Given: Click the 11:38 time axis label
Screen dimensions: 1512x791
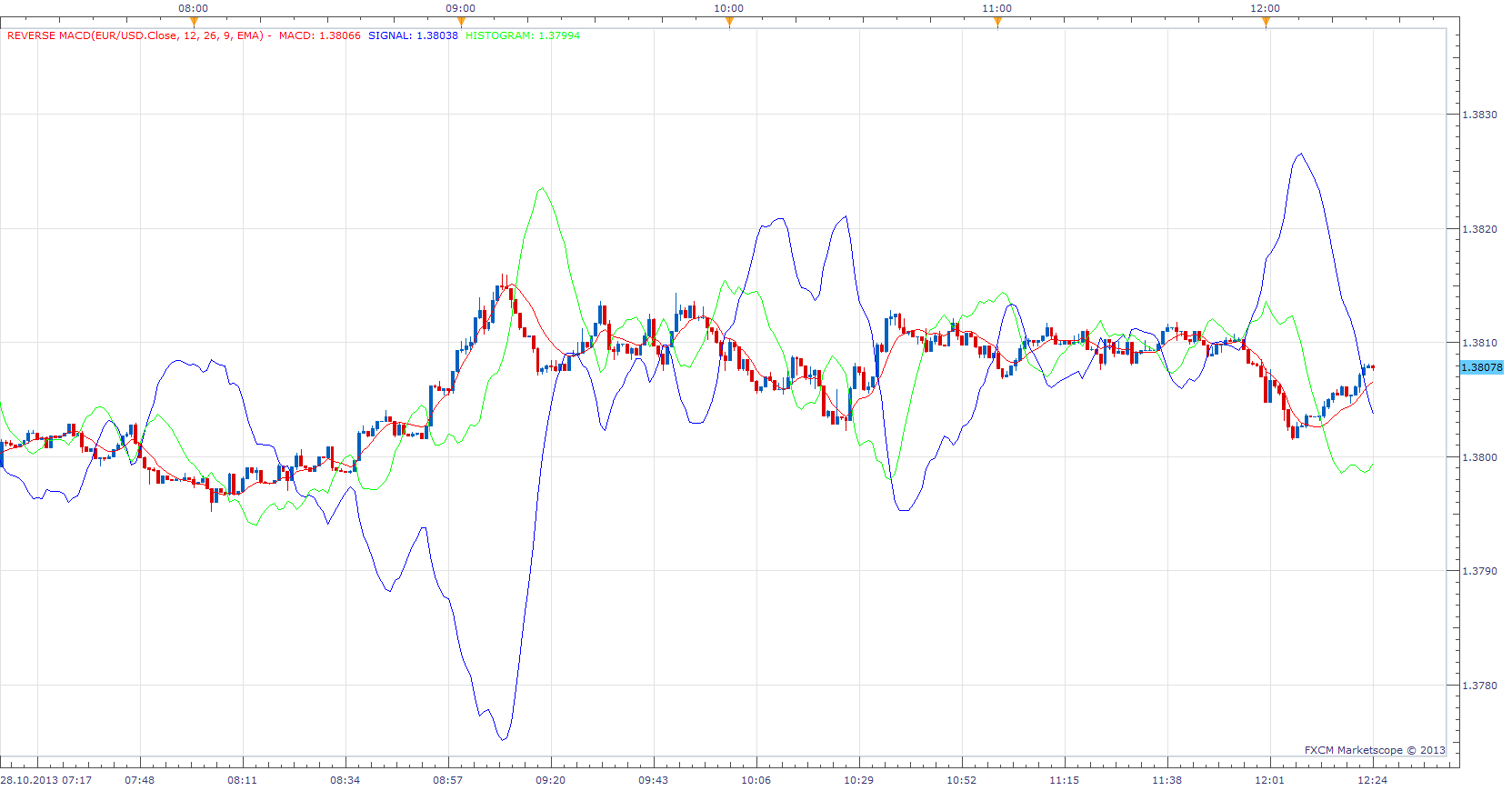Looking at the screenshot, I should (1167, 780).
